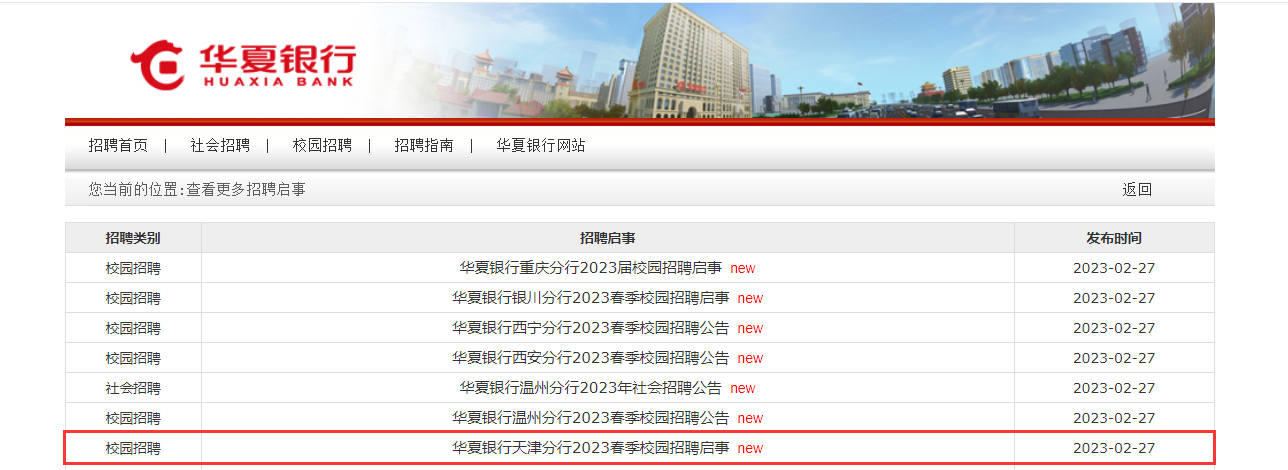
Task: Click the 社会招聘 category cell in the table
Action: click(133, 388)
